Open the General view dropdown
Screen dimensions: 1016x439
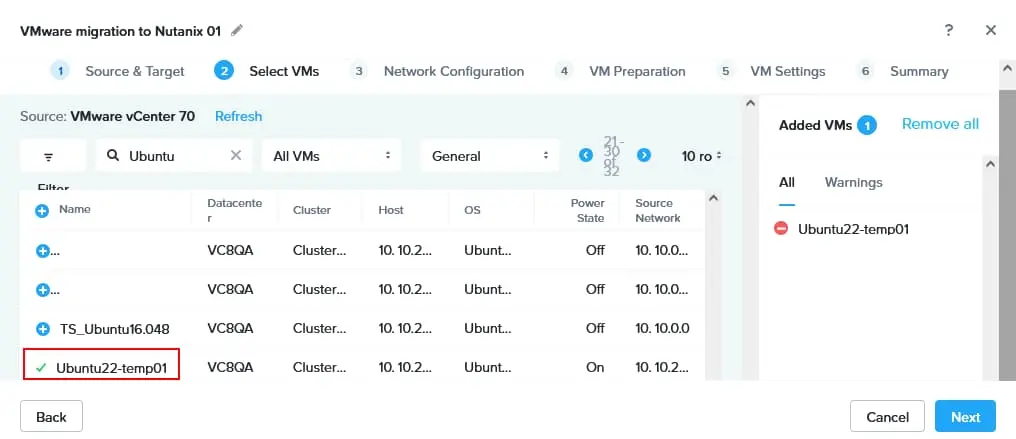click(490, 155)
